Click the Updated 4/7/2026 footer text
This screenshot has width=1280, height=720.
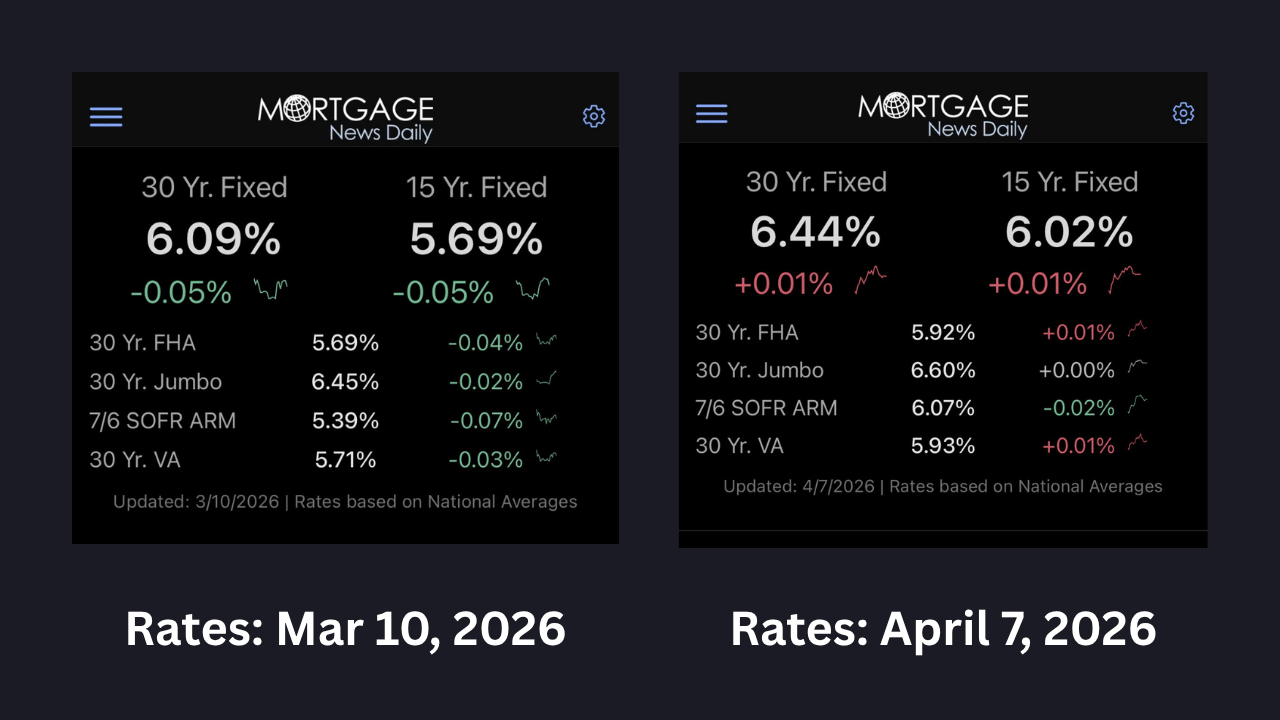[942, 487]
